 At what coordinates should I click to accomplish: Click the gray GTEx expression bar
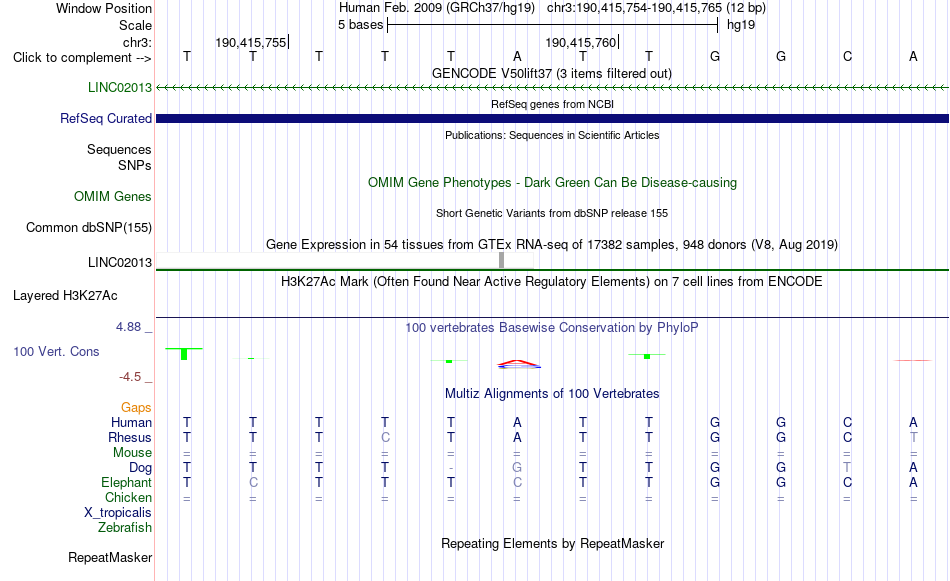[x=502, y=260]
